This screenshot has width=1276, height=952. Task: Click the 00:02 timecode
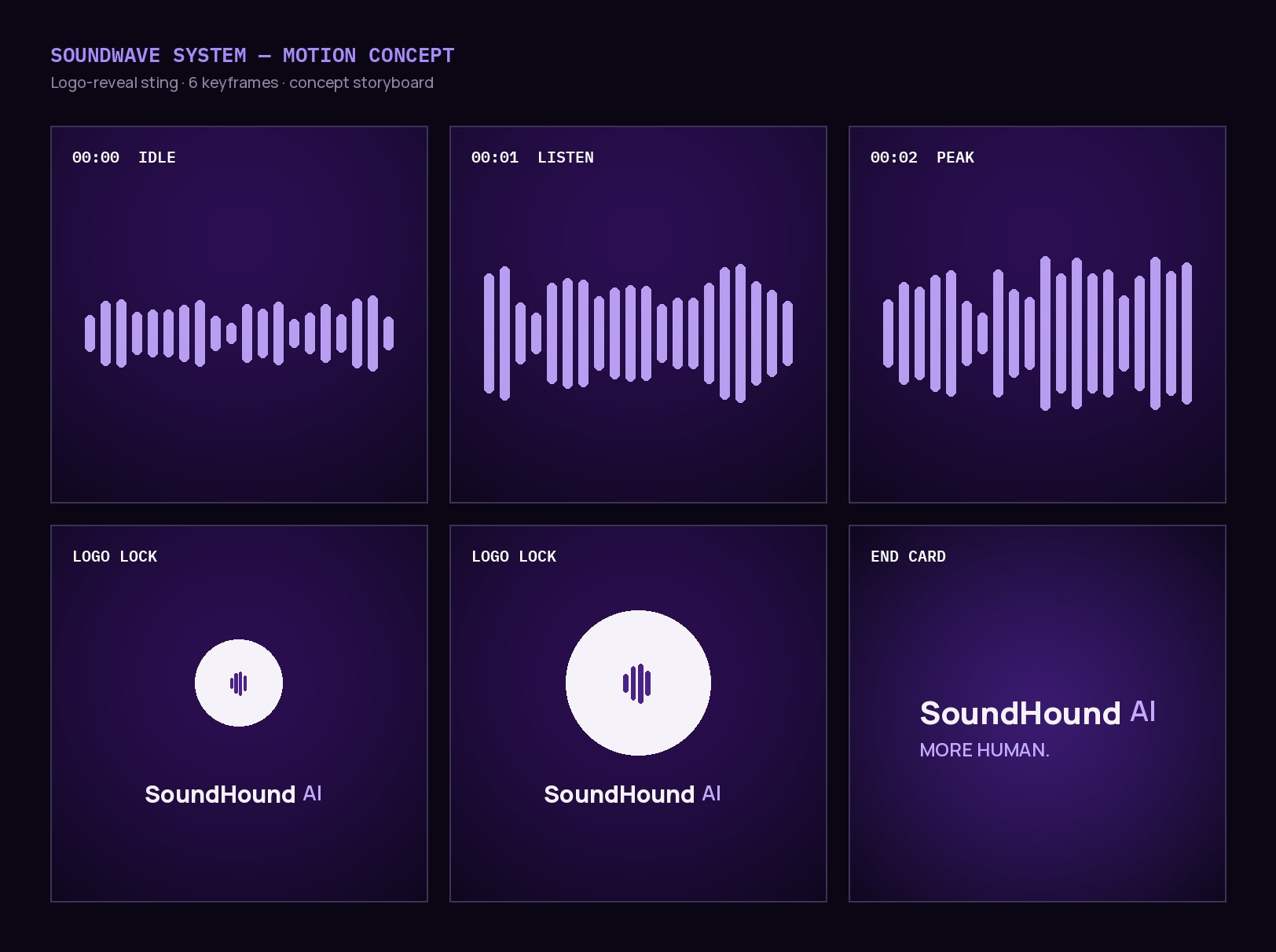click(894, 157)
